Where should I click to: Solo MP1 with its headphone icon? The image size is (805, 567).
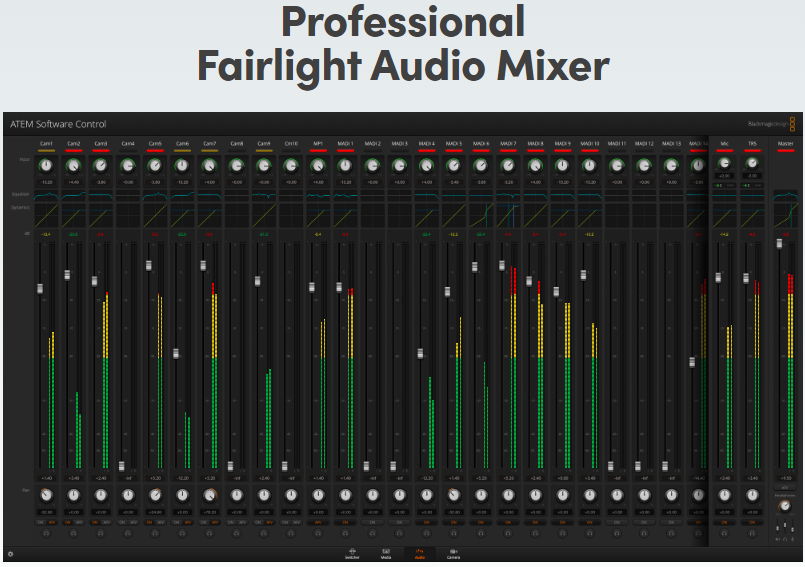click(318, 534)
